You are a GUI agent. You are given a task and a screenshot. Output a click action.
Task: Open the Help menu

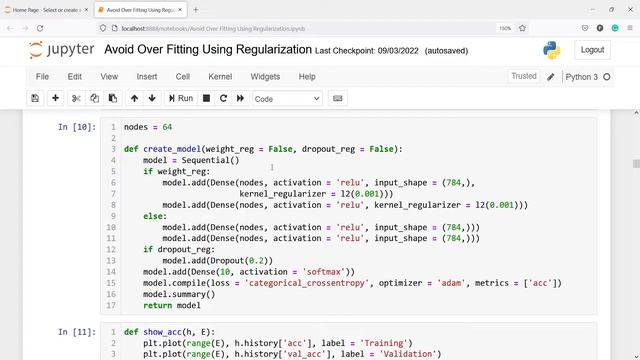[x=307, y=77]
